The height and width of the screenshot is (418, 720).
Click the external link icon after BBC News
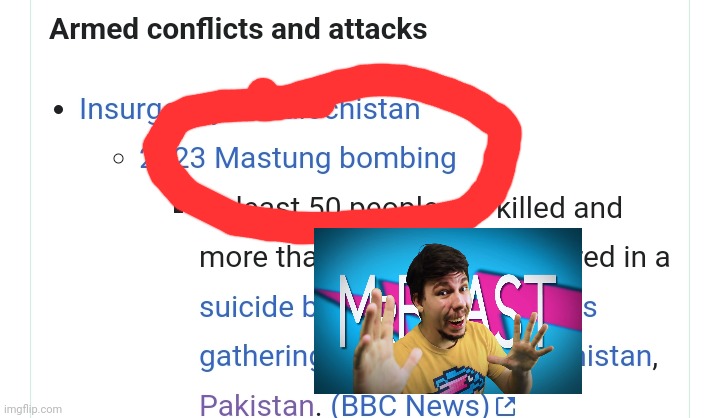(x=506, y=406)
